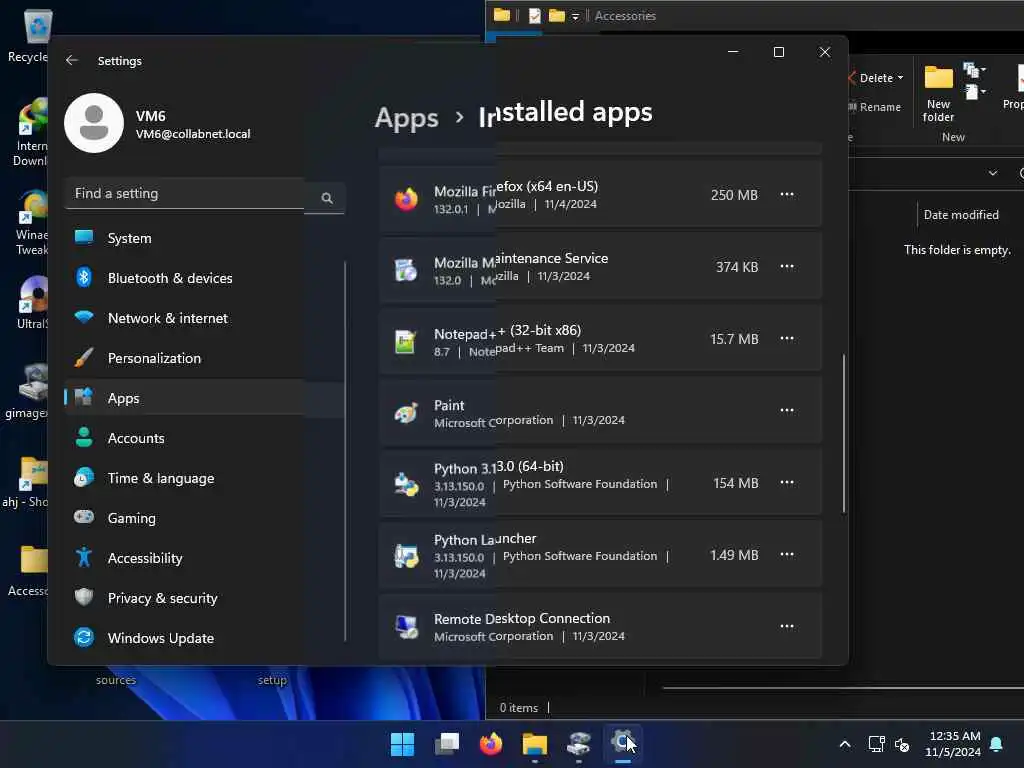1024x768 pixels.
Task: Click the Date modified column header
Action: 961,215
